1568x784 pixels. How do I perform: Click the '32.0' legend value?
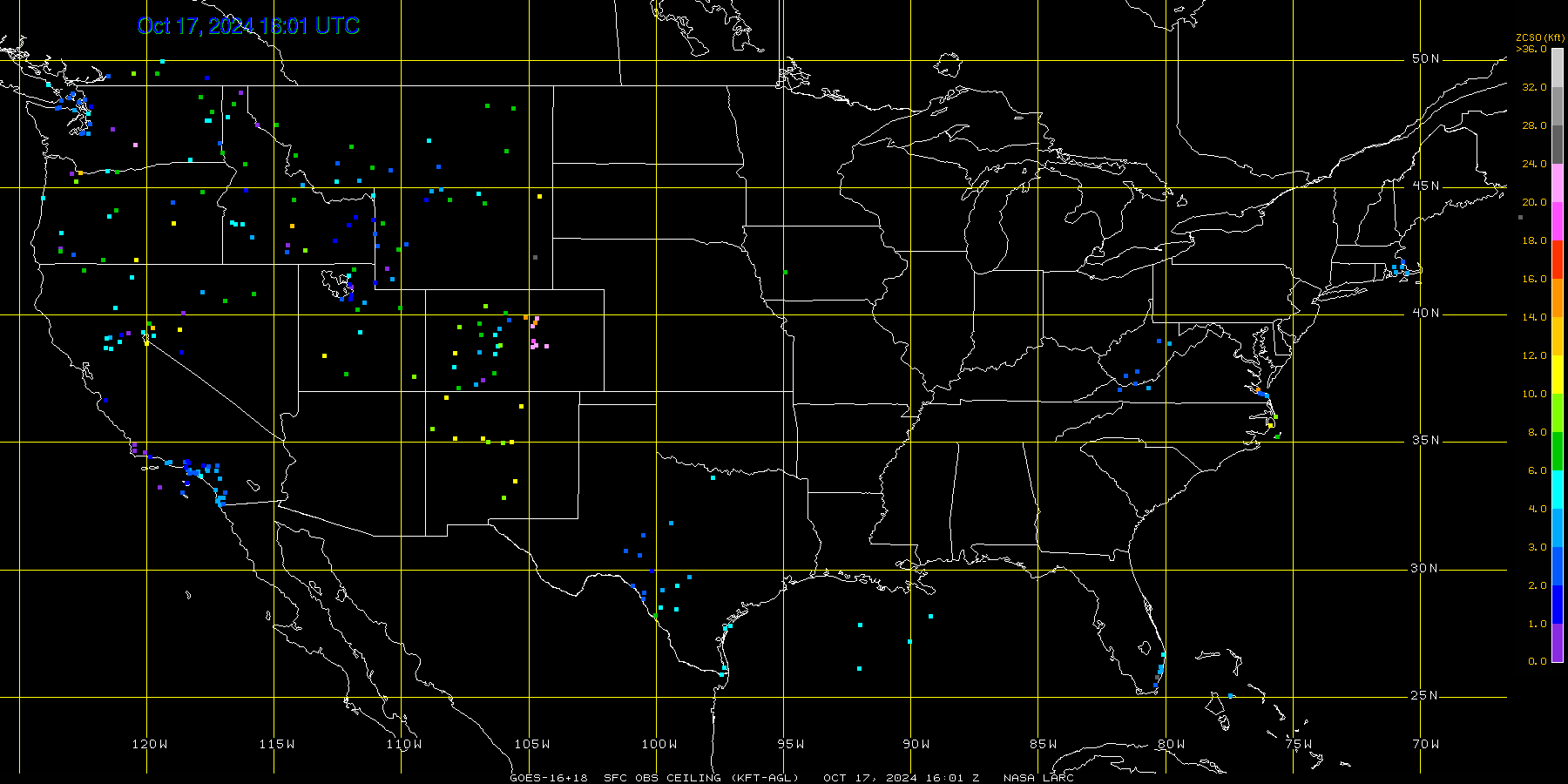pos(1535,87)
